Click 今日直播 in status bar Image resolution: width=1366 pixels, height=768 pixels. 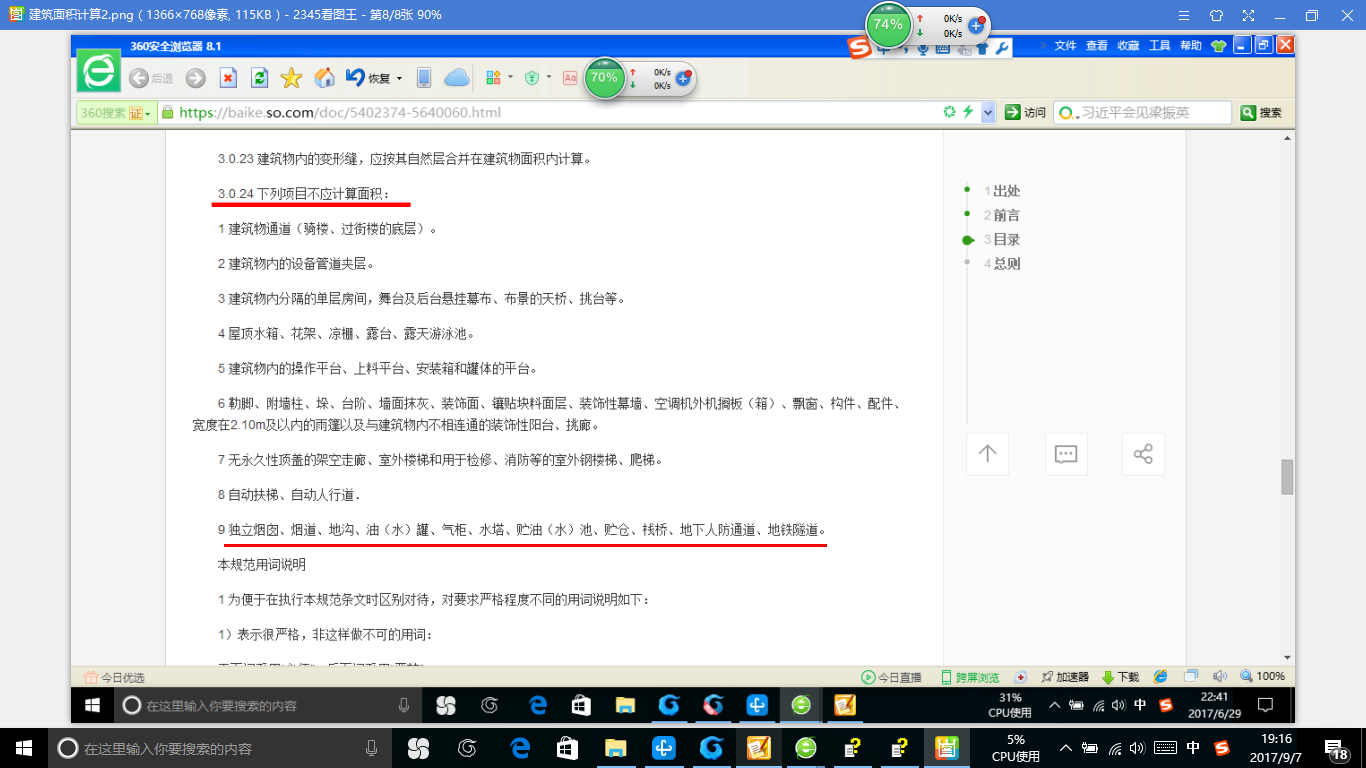click(x=892, y=677)
